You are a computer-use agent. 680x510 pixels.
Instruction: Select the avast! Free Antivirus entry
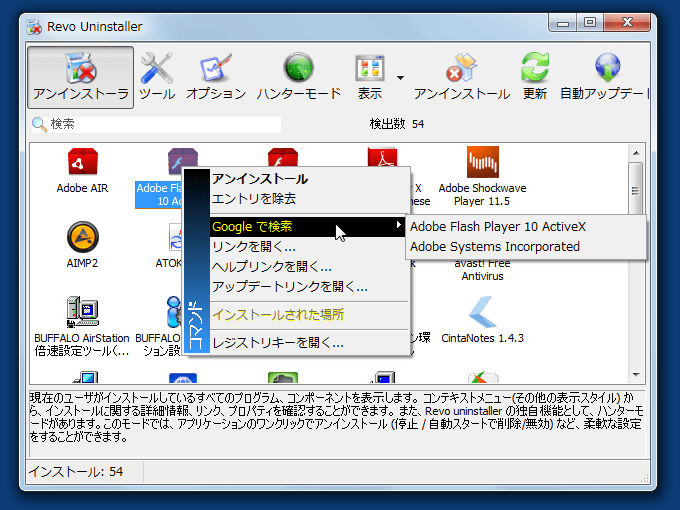482,270
